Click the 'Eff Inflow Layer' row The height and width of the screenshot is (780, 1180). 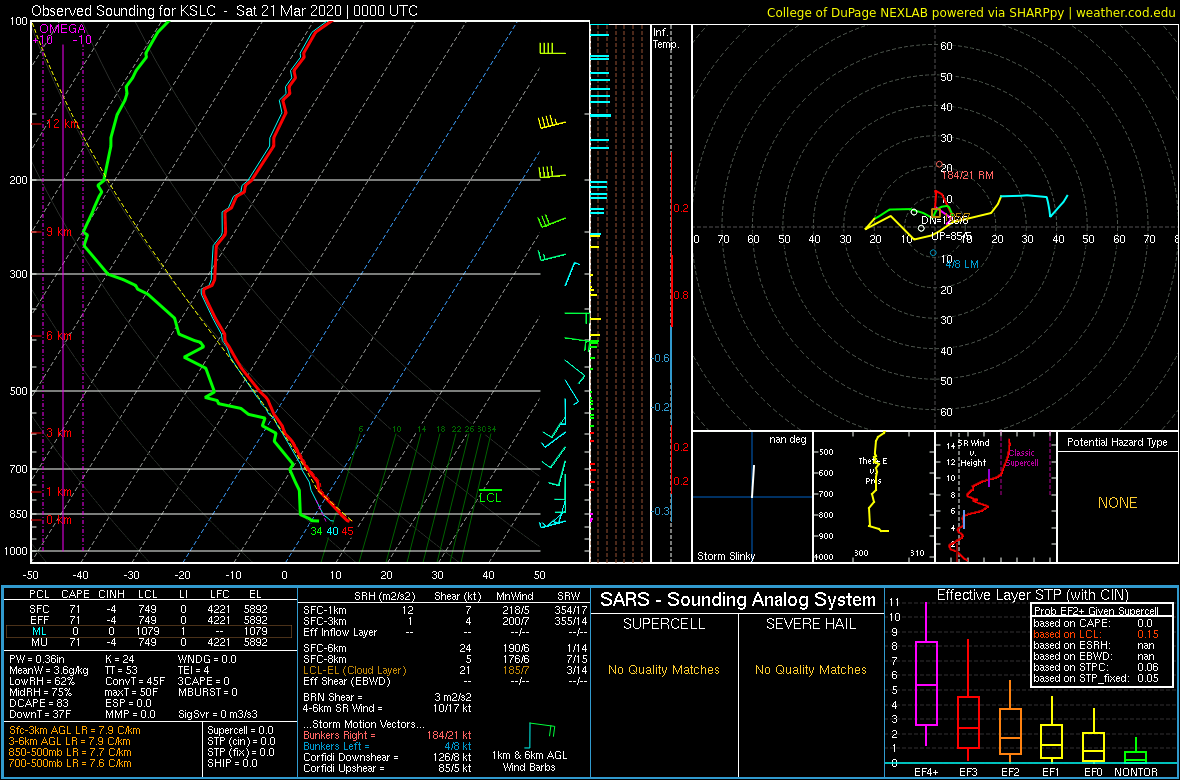tap(444, 631)
